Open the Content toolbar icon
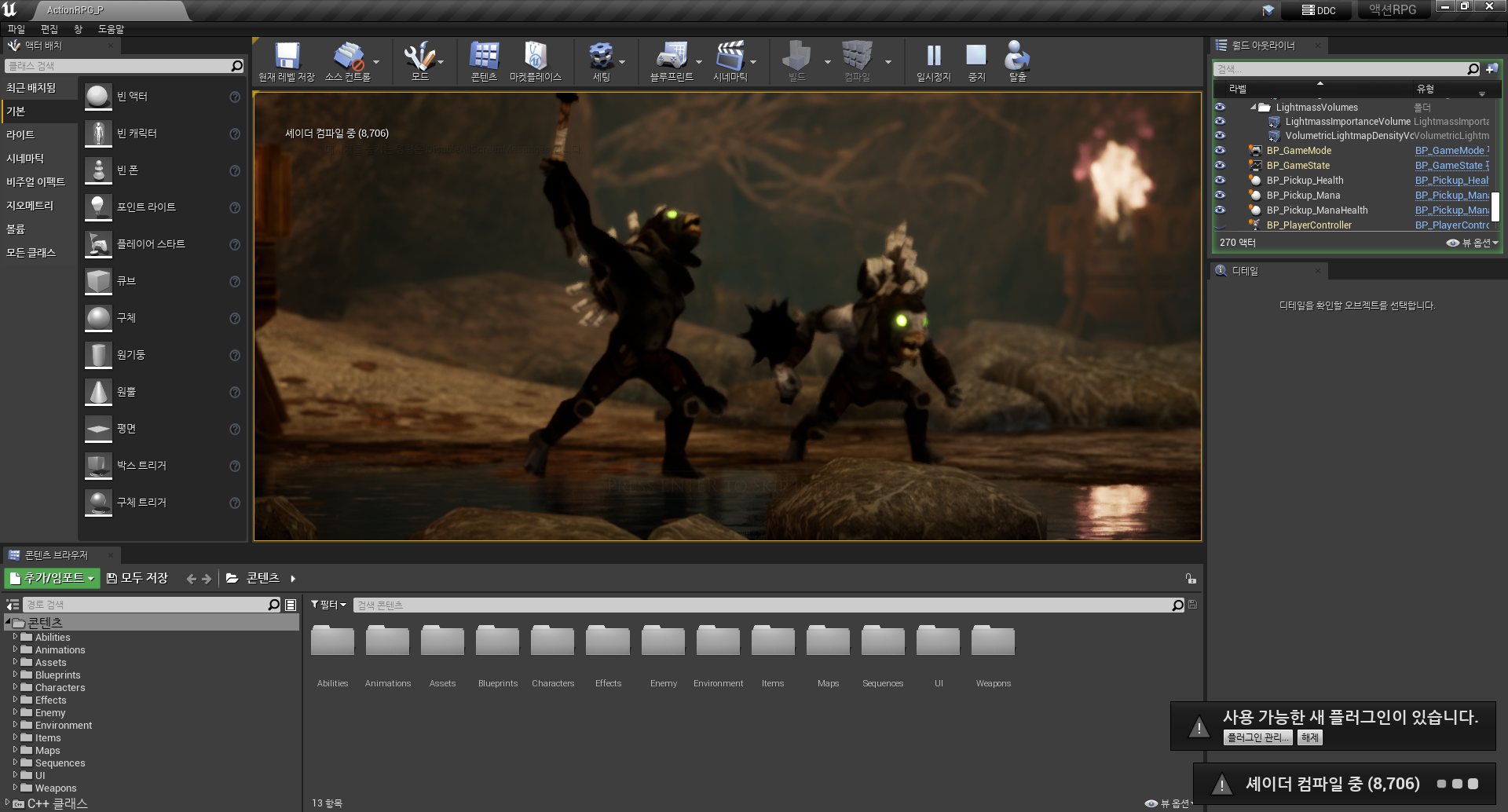This screenshot has height=812, width=1508. tap(484, 56)
